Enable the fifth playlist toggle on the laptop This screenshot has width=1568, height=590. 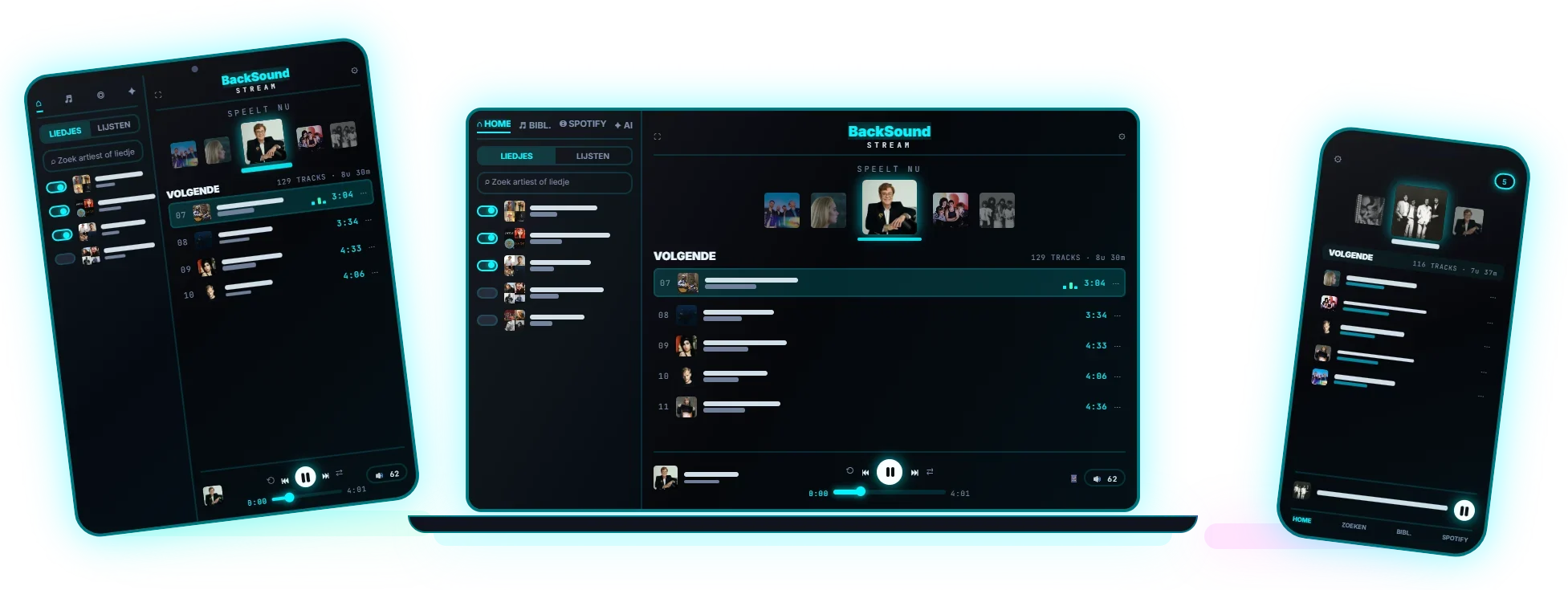[x=487, y=320]
